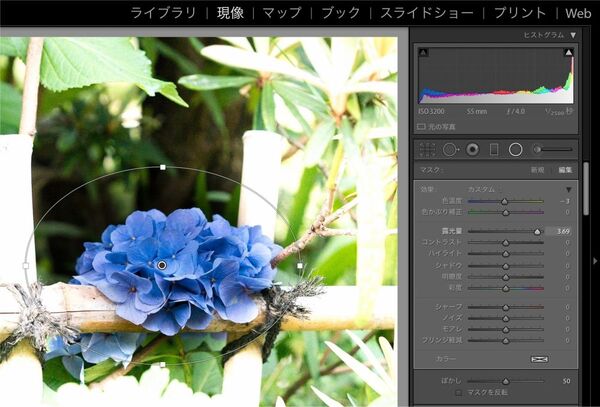Open the スライドショー module
The height and width of the screenshot is (407, 600).
427,13
